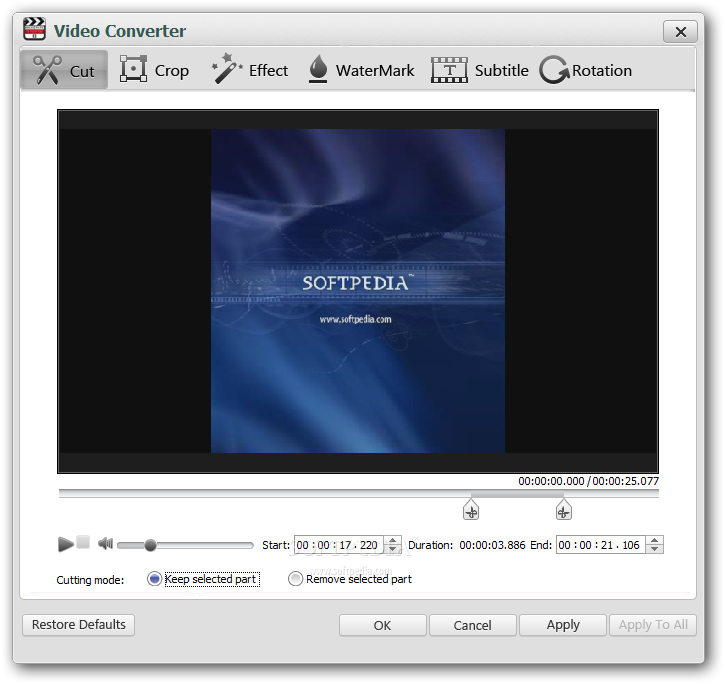Close the Video Converter dialog
This screenshot has height=684, width=725.
[x=680, y=32]
